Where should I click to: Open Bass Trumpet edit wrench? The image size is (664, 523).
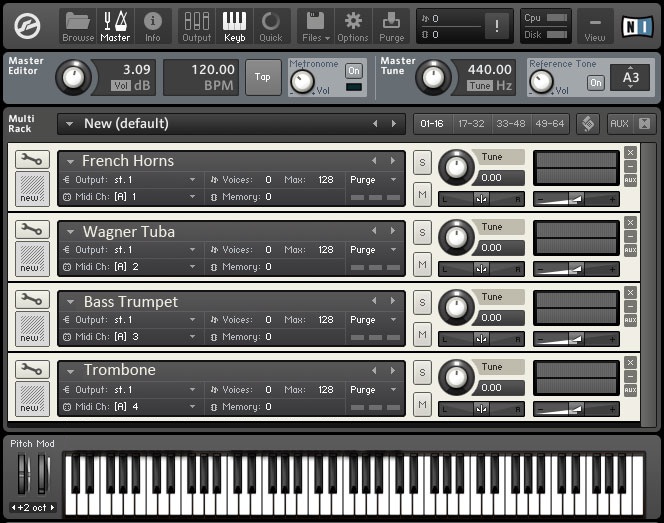pyautogui.click(x=32, y=299)
